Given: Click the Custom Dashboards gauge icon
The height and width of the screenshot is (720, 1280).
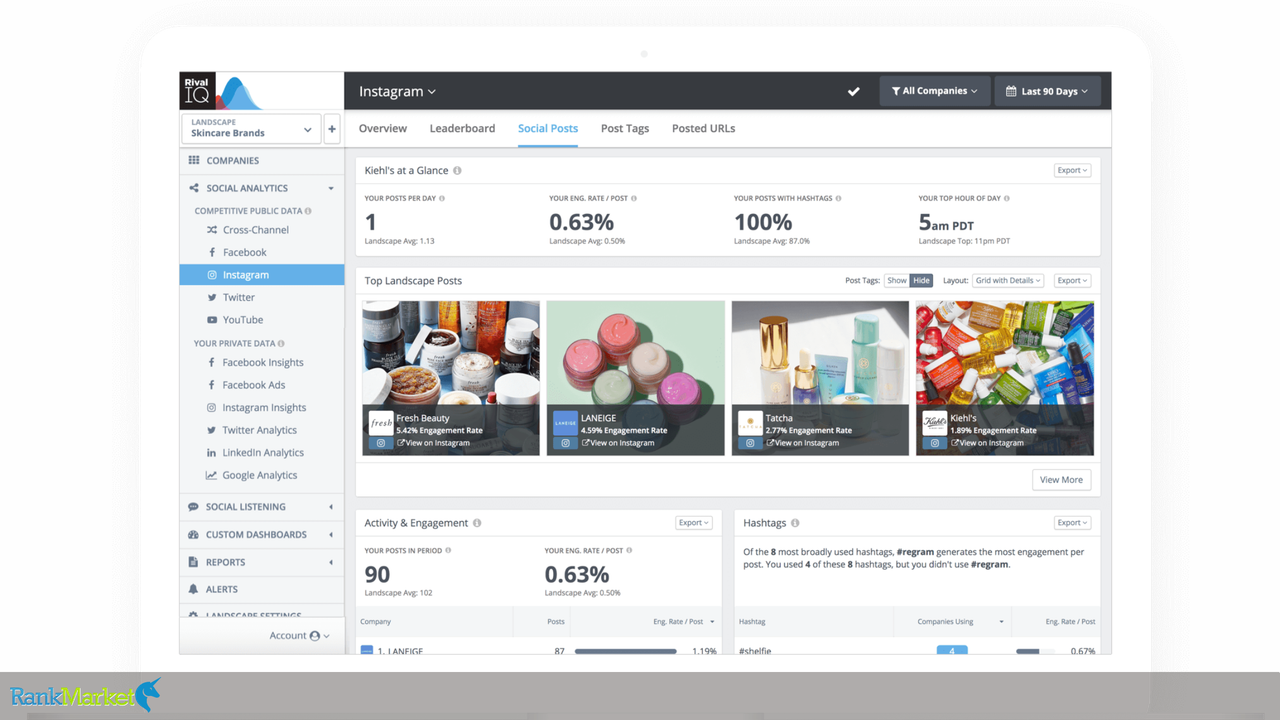Looking at the screenshot, I should coord(193,535).
